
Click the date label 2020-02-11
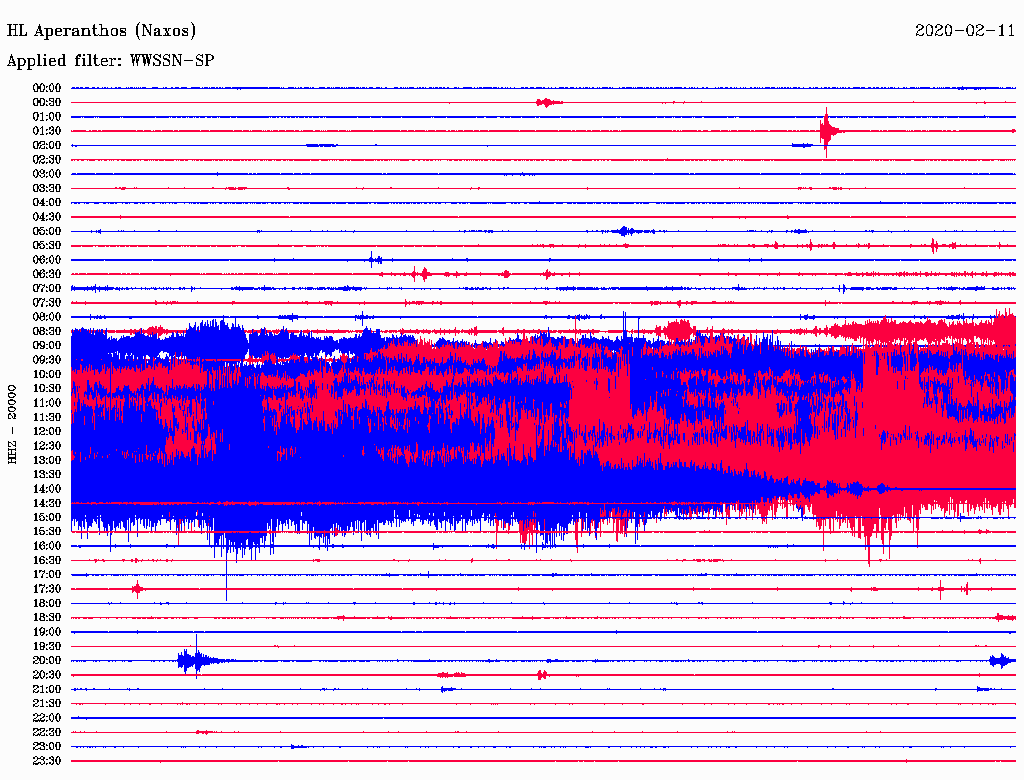[965, 30]
